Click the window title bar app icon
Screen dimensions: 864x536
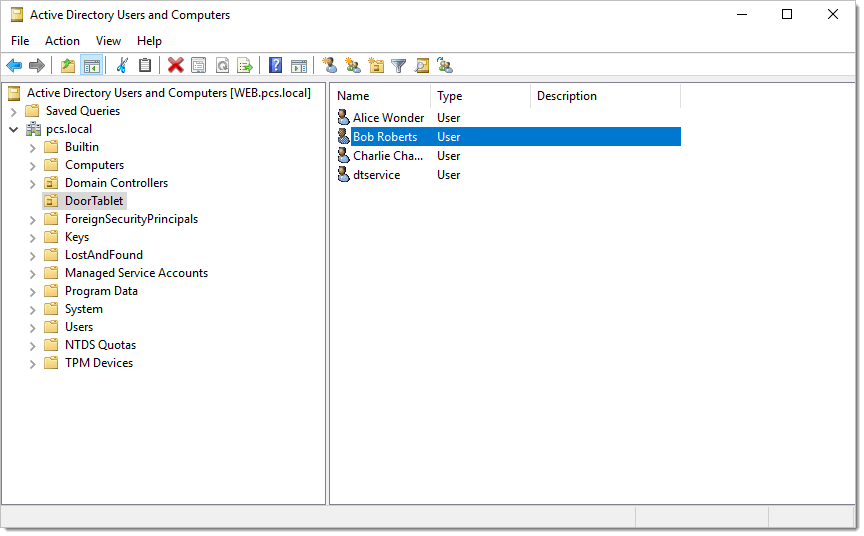17,15
